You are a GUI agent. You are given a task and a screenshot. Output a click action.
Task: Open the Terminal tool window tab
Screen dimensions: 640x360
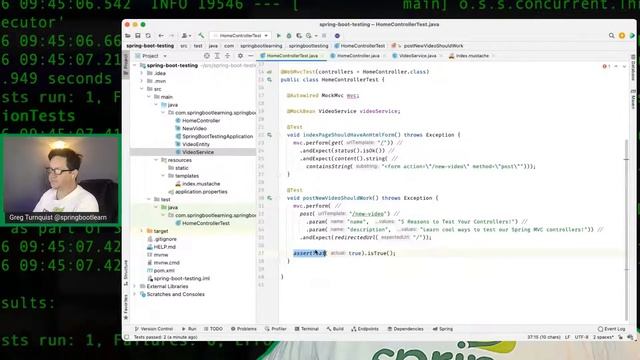(306, 329)
